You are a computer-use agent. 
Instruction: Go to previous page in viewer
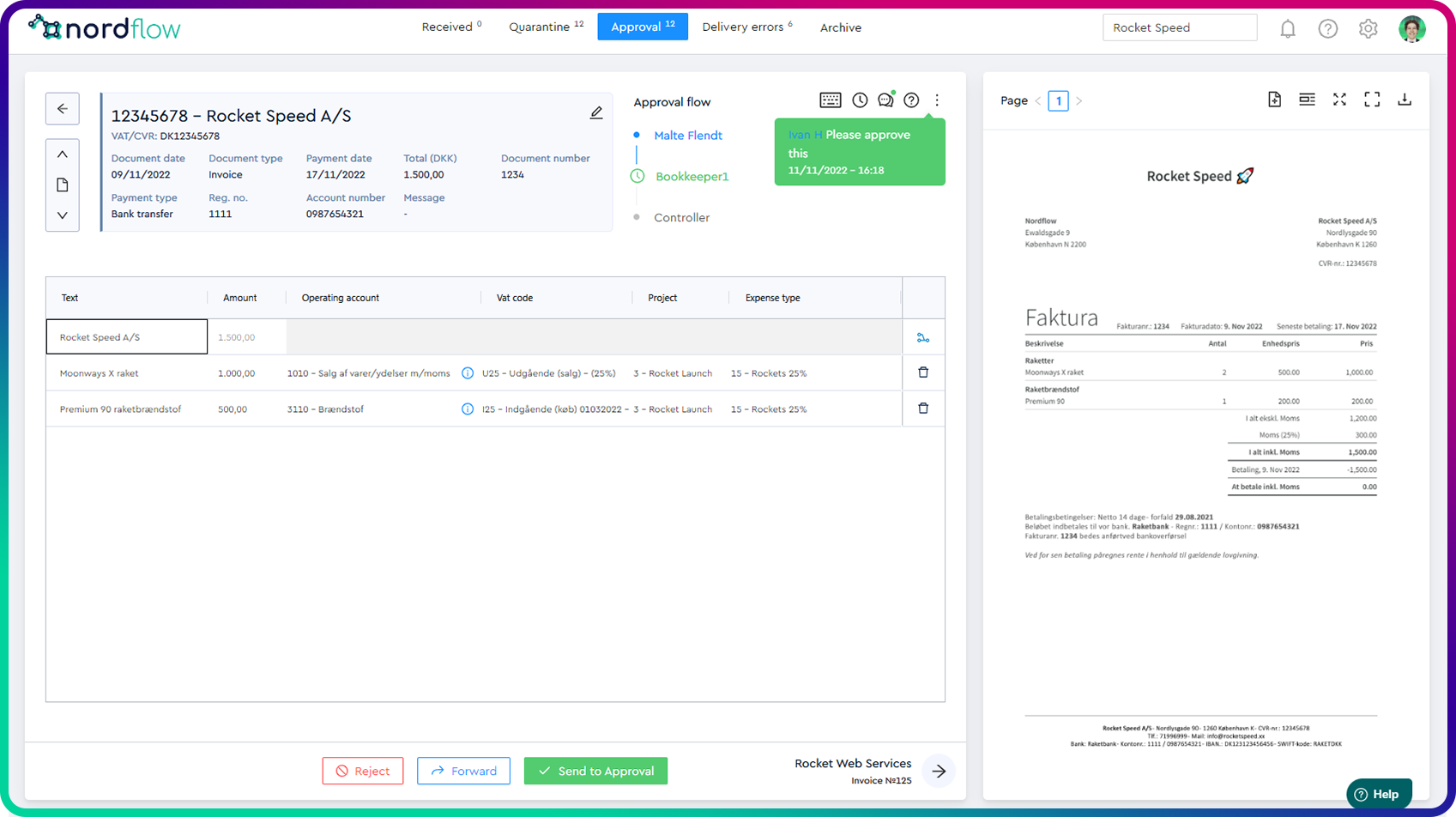click(1038, 101)
